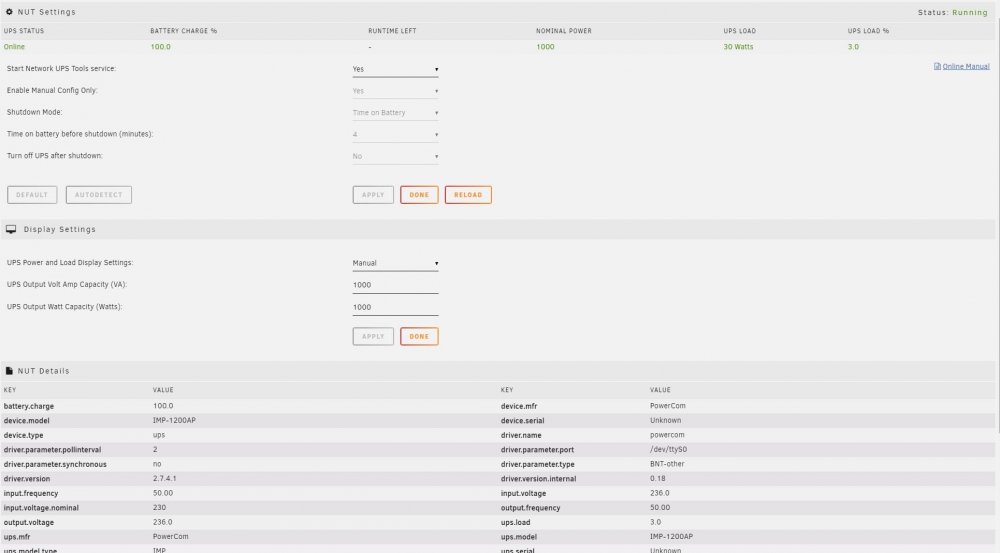Click the driver.parameter.synchronous key
1000x553 pixels.
click(x=55, y=464)
